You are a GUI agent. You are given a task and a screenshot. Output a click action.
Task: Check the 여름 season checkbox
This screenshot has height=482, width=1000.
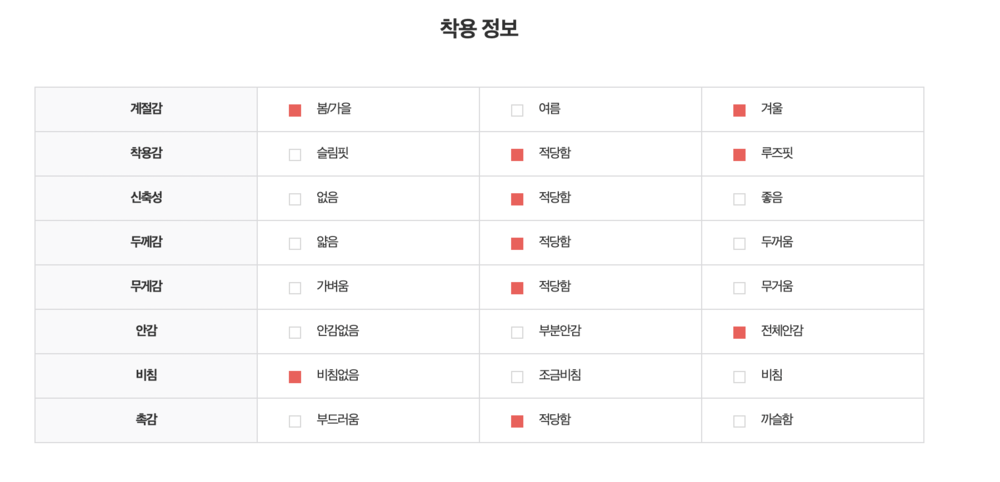(517, 110)
